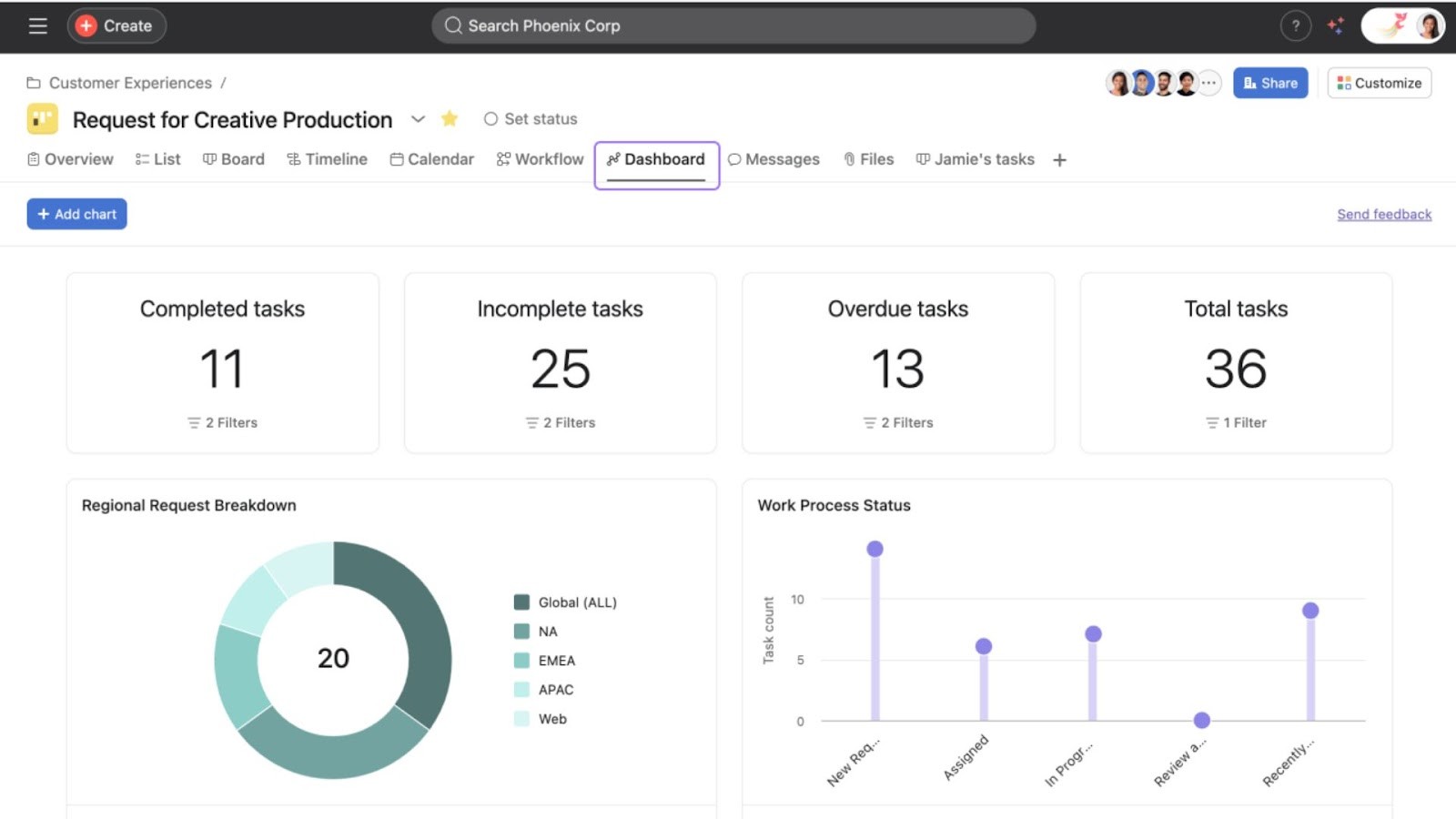Click the plus icon to add a new tab
Image resolution: width=1456 pixels, height=819 pixels.
(x=1059, y=159)
